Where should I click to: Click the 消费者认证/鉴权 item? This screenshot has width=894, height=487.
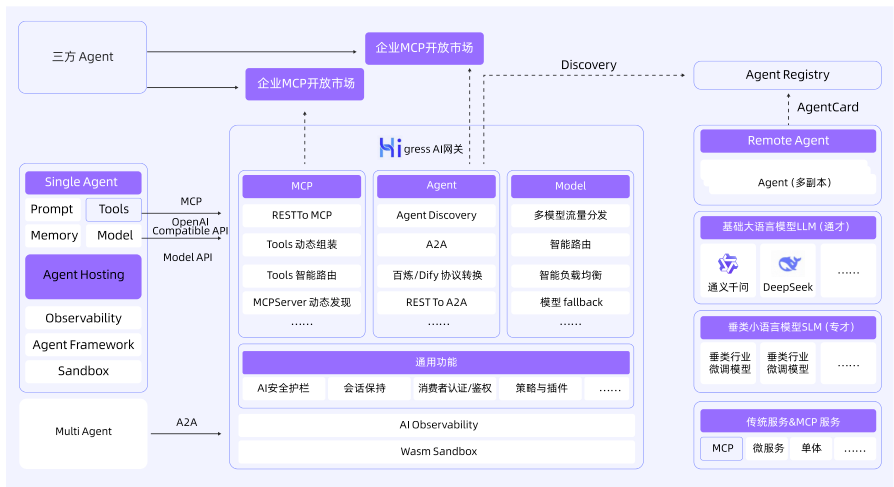click(x=454, y=388)
